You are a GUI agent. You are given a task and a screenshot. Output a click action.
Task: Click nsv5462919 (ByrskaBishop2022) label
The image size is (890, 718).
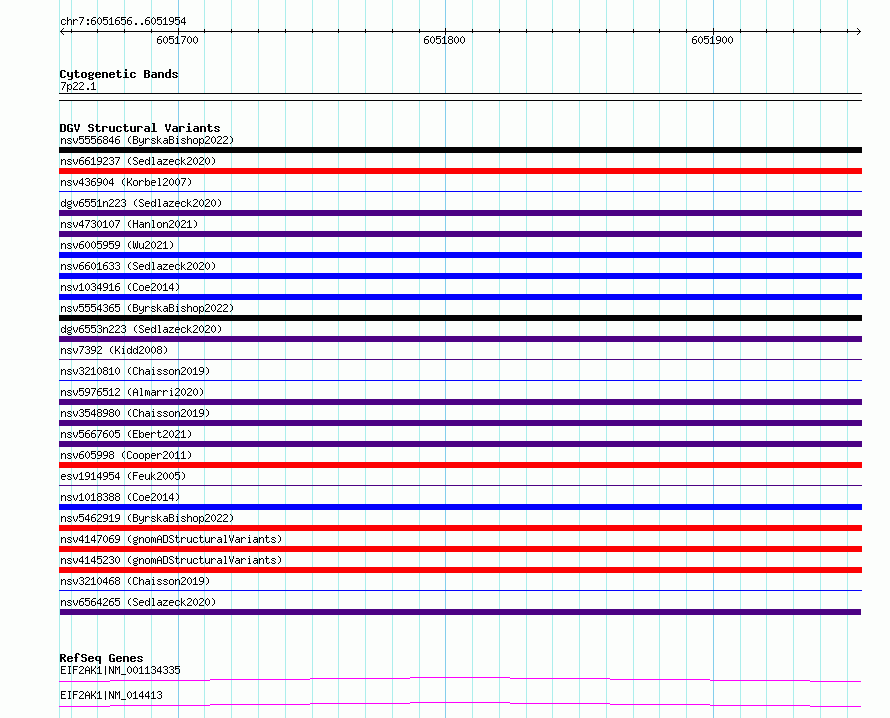point(147,518)
